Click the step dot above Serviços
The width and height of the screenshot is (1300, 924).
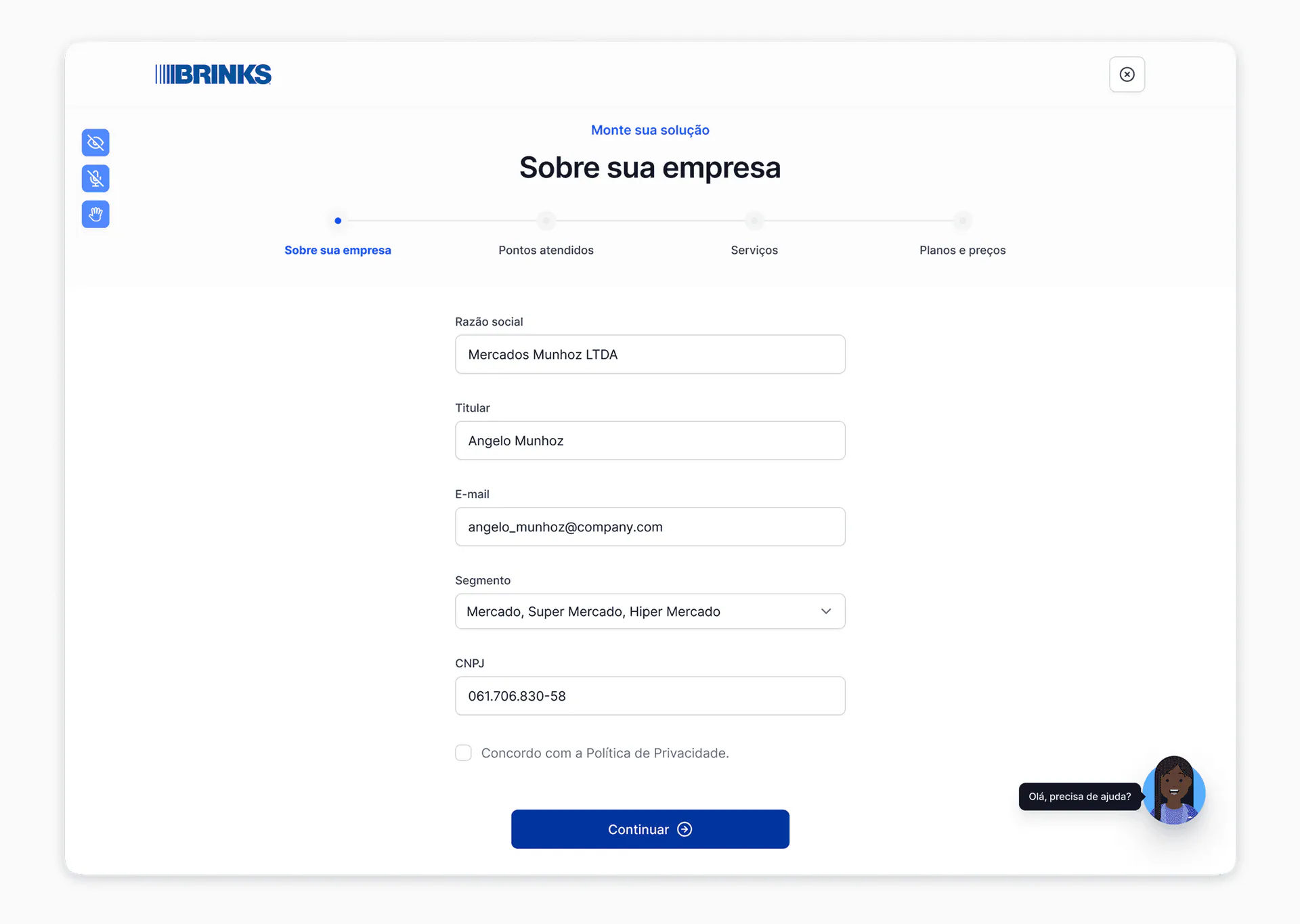tap(754, 221)
